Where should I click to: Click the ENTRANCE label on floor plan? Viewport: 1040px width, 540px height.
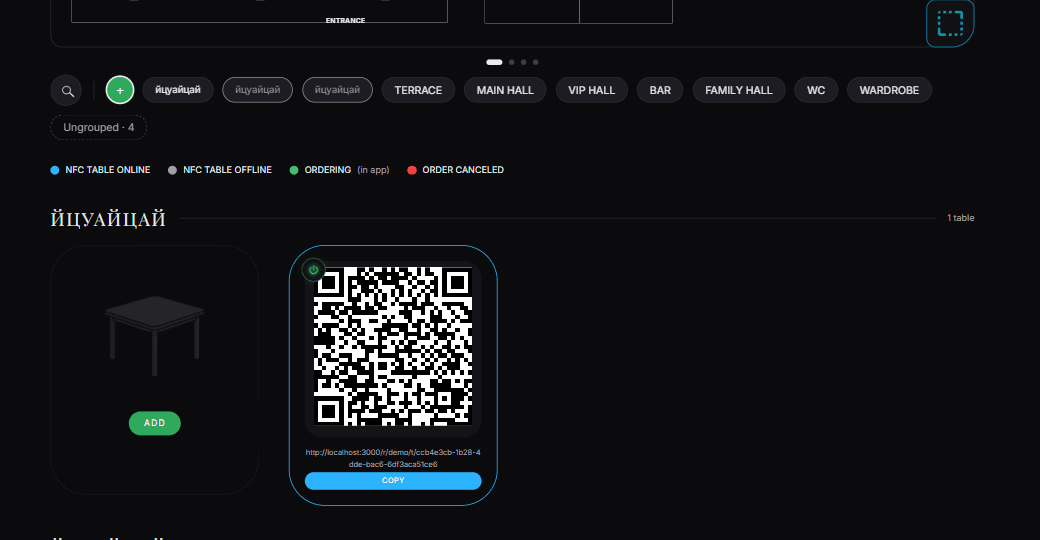point(346,21)
